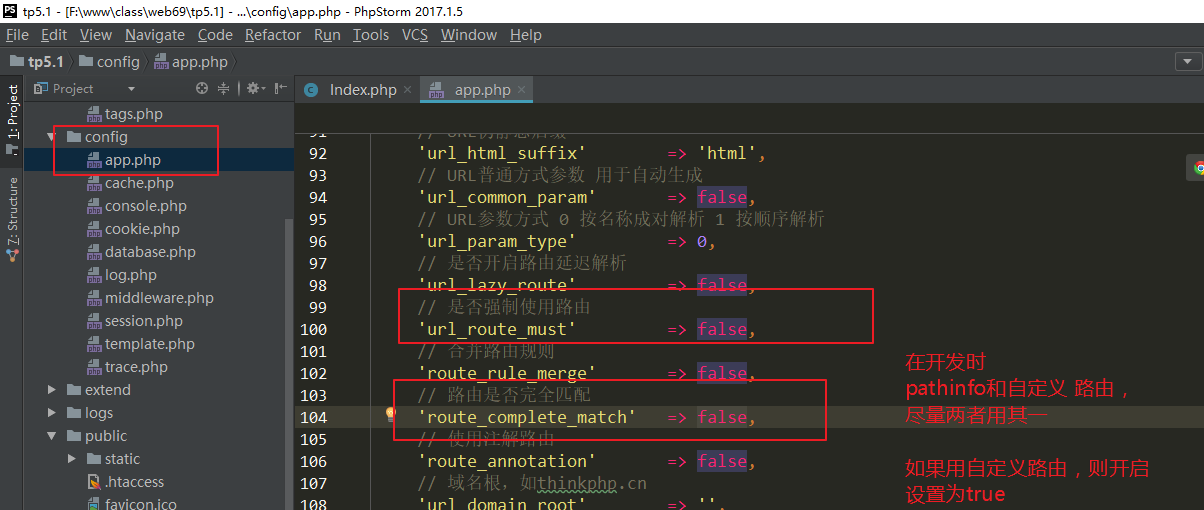
Task: Open the Chrome browser preview icon
Action: (1196, 168)
